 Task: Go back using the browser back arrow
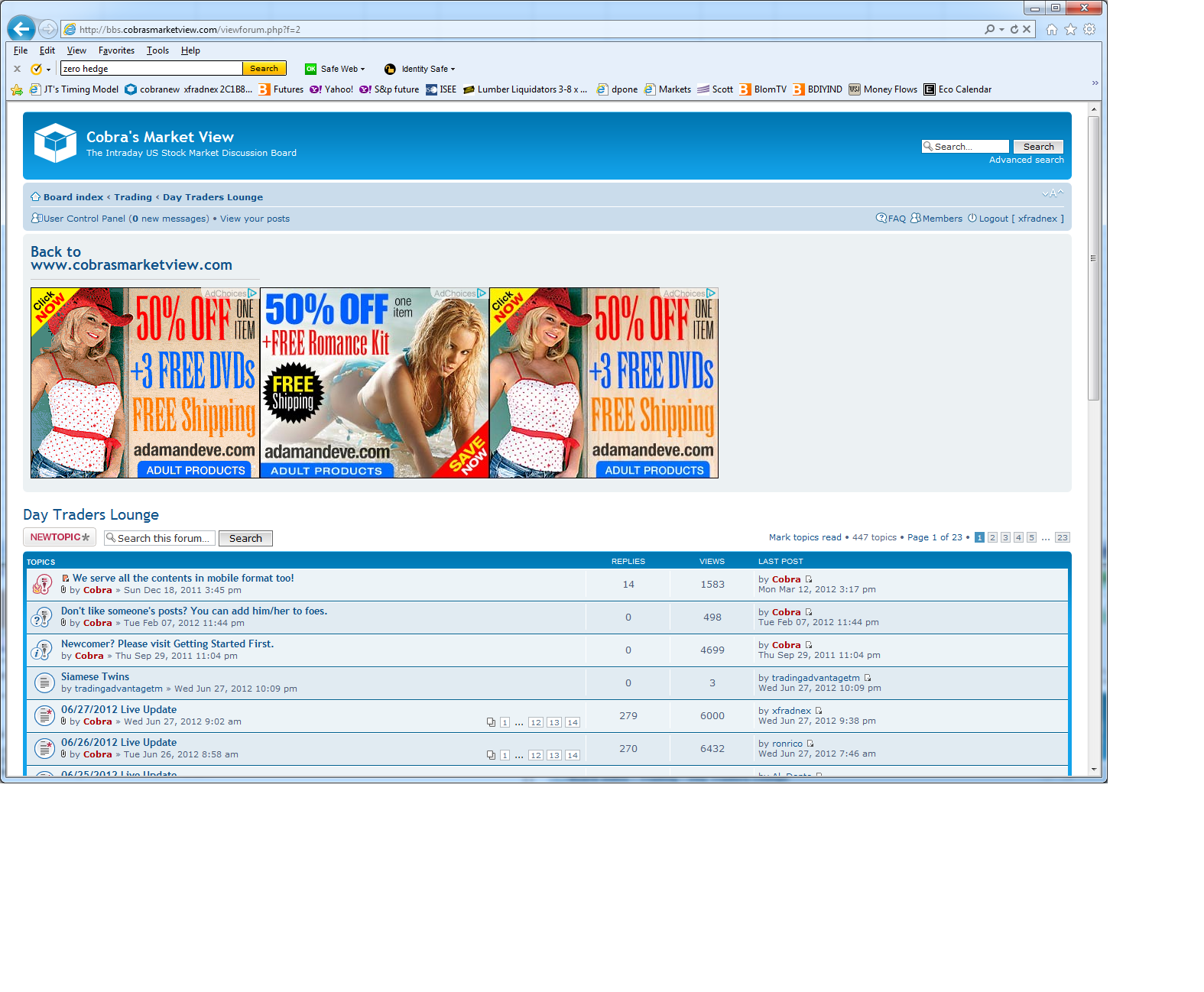pos(21,29)
